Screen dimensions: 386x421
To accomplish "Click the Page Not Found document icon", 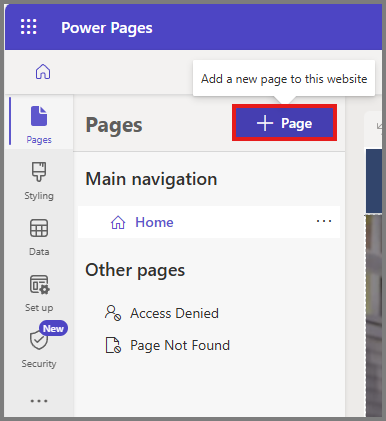I will tap(113, 345).
